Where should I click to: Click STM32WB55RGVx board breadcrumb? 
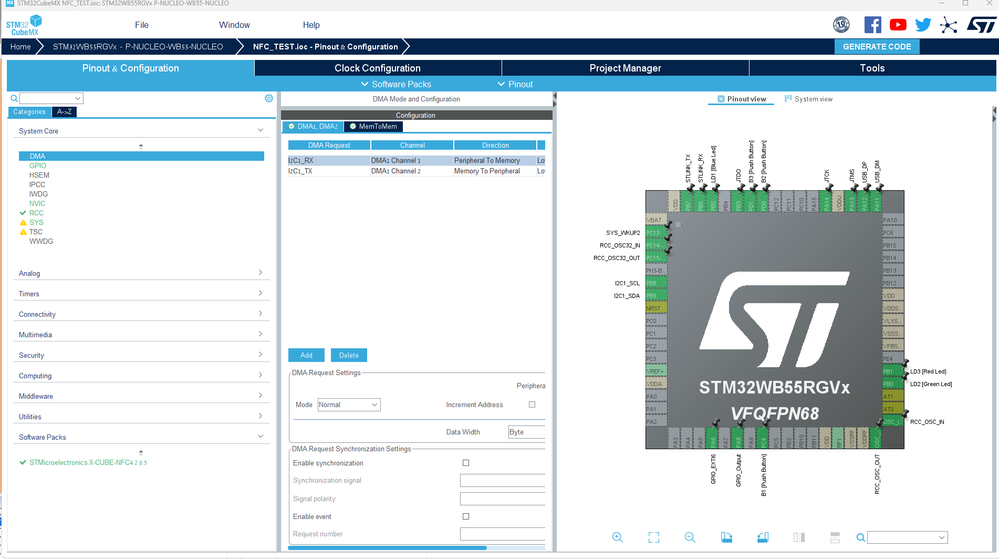point(138,47)
